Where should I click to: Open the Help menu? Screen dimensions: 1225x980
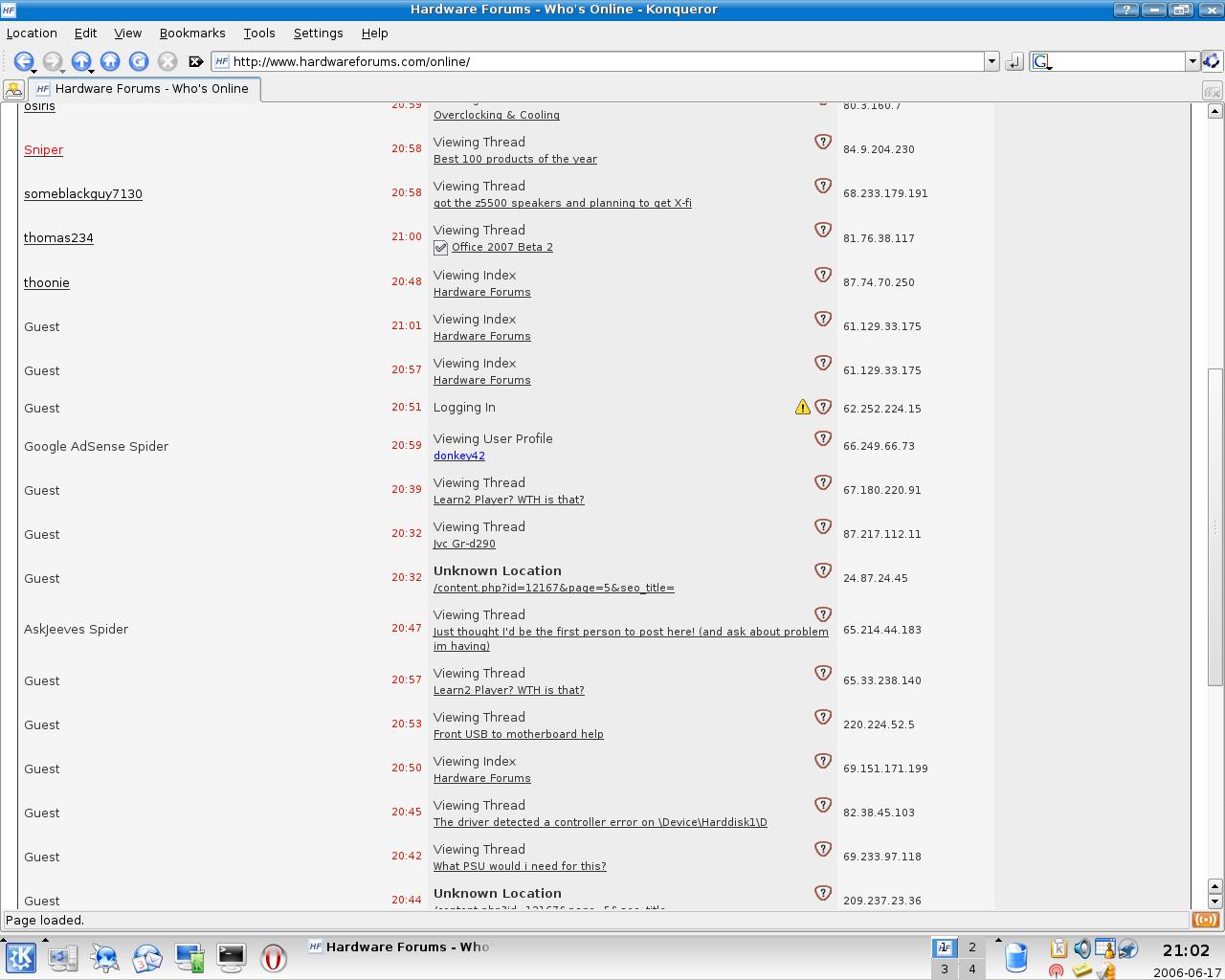click(374, 33)
